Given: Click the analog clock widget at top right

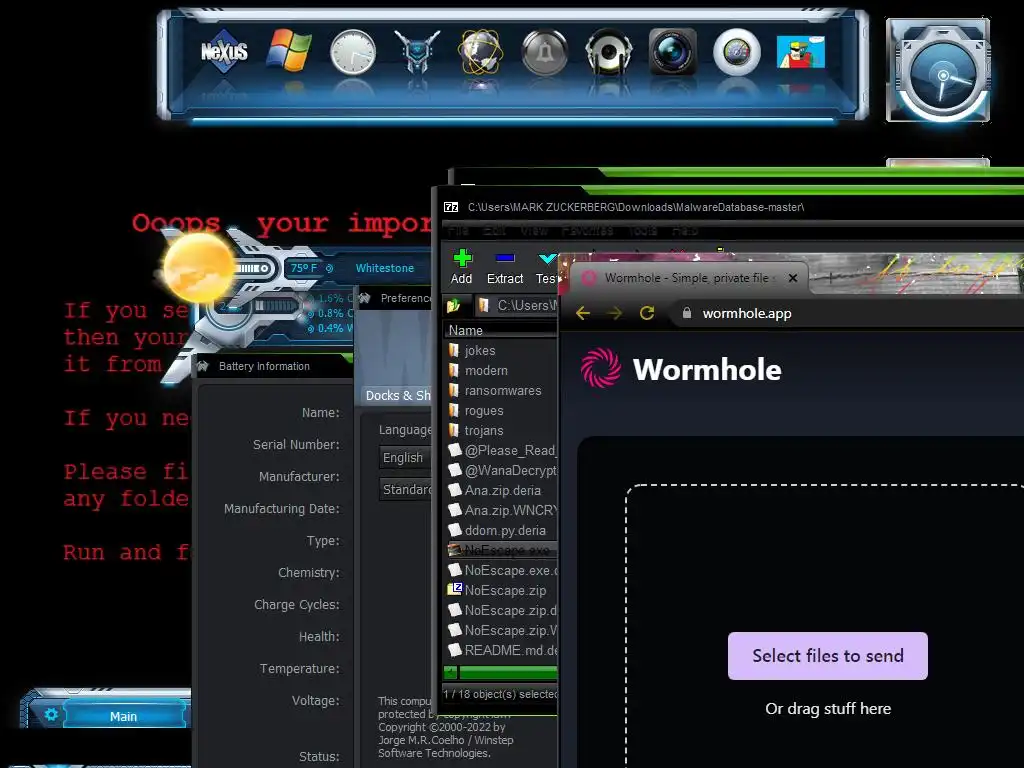Looking at the screenshot, I should [938, 71].
